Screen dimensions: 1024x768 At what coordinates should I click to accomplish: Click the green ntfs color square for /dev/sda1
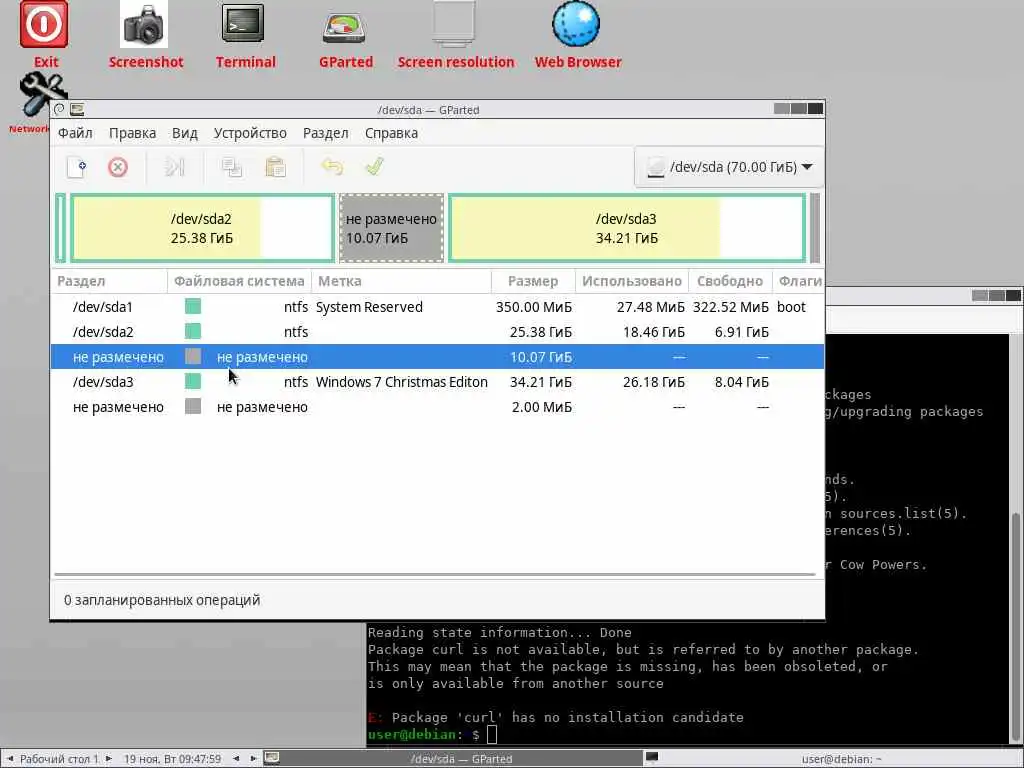point(193,307)
